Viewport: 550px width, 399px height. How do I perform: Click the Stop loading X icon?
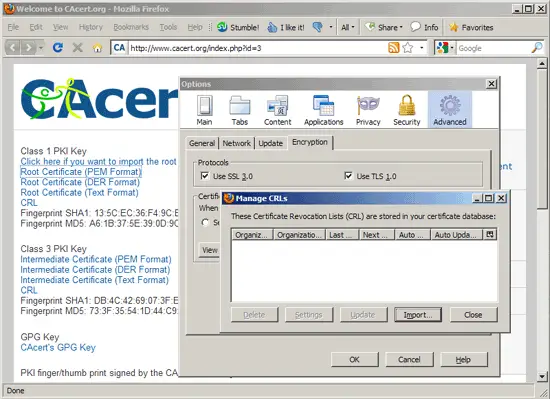point(78,47)
